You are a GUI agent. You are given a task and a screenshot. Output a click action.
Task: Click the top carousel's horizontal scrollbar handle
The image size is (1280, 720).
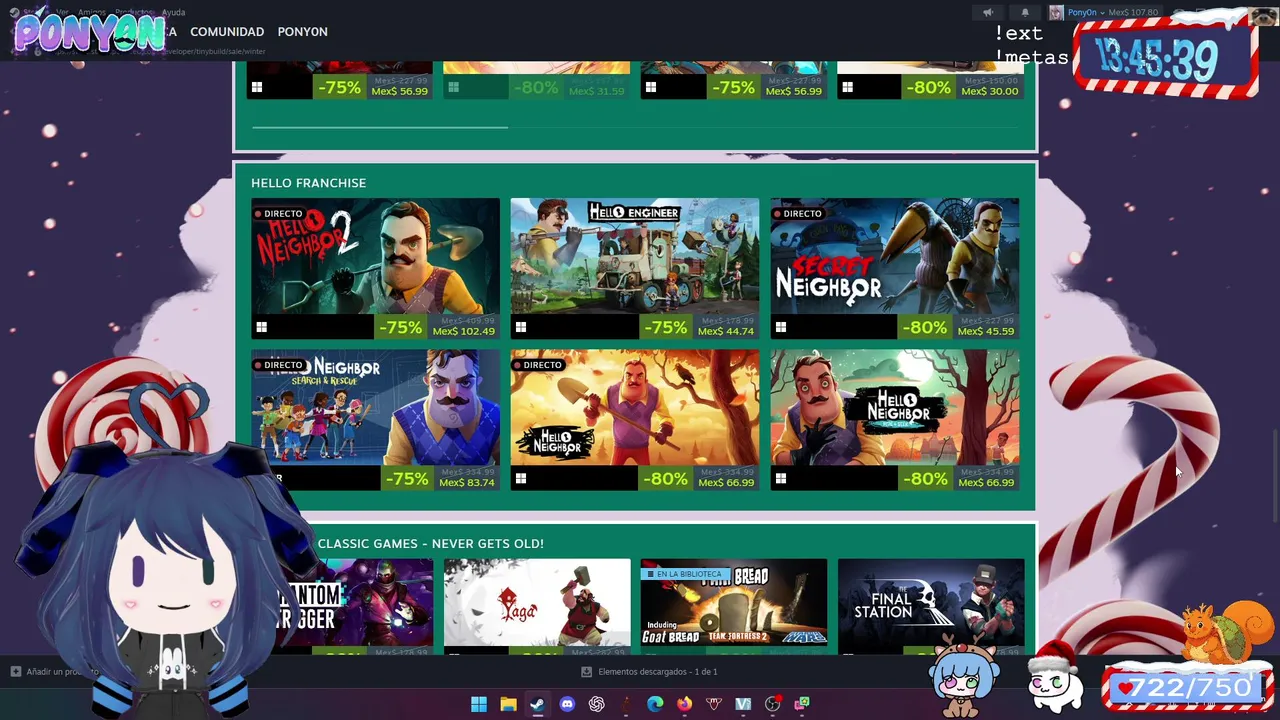click(x=380, y=127)
